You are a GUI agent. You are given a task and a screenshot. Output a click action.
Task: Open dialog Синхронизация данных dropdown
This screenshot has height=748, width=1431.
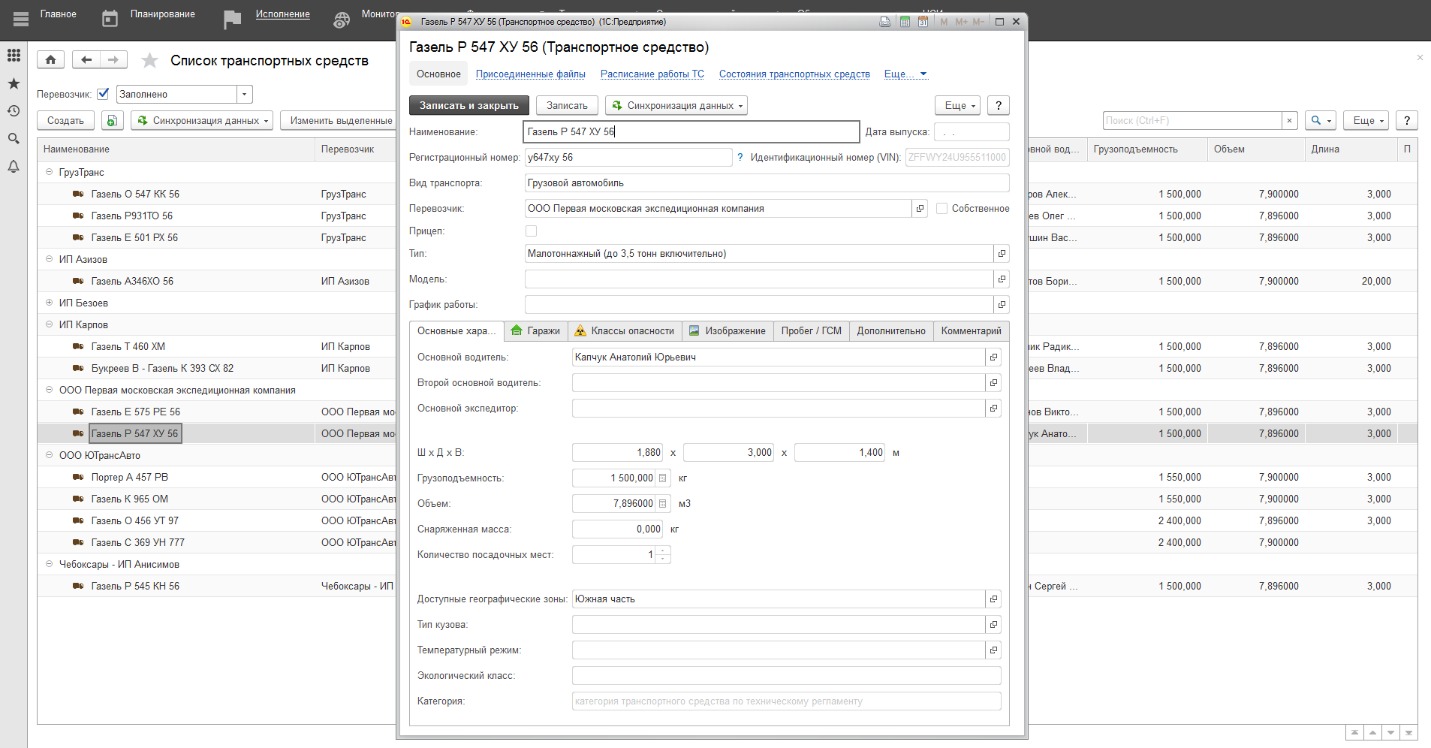coord(676,105)
